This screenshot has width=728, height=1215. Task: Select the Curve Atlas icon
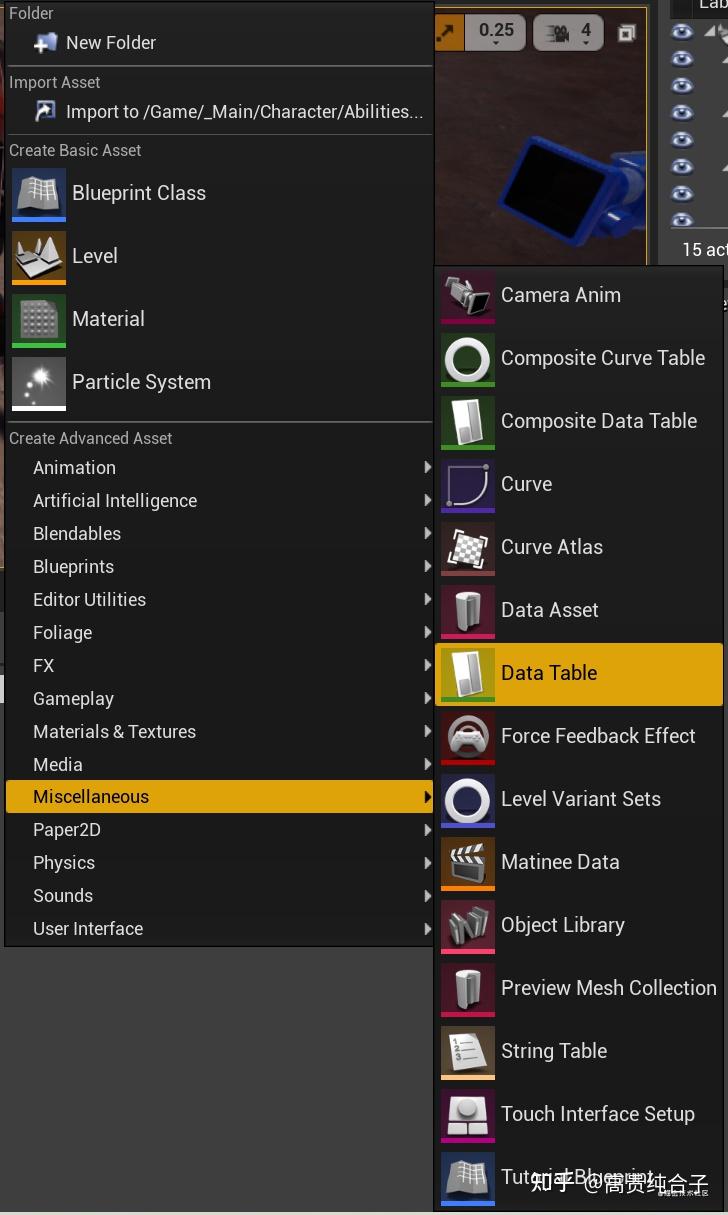(468, 548)
